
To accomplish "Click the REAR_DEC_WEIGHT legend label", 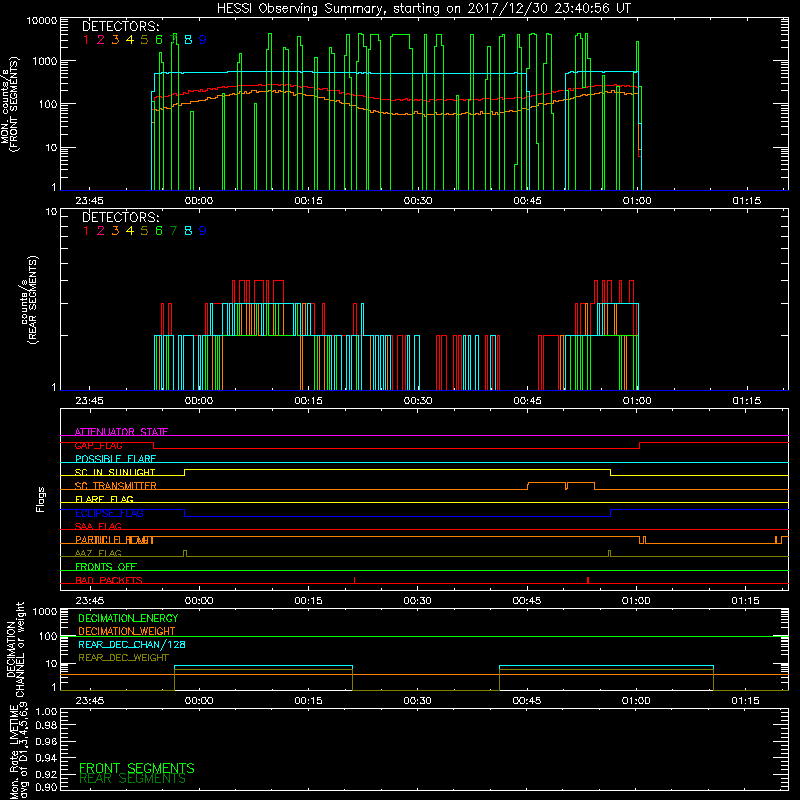I will point(123,658).
